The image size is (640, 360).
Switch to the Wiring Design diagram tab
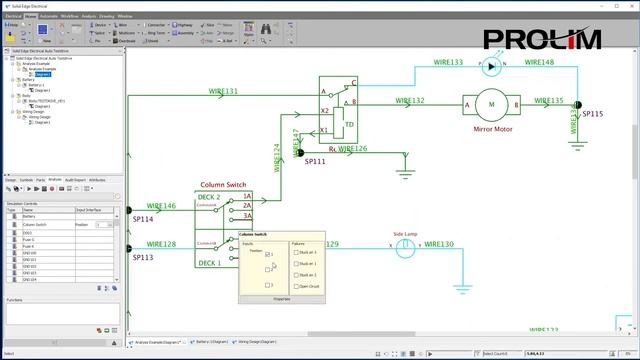pos(255,342)
